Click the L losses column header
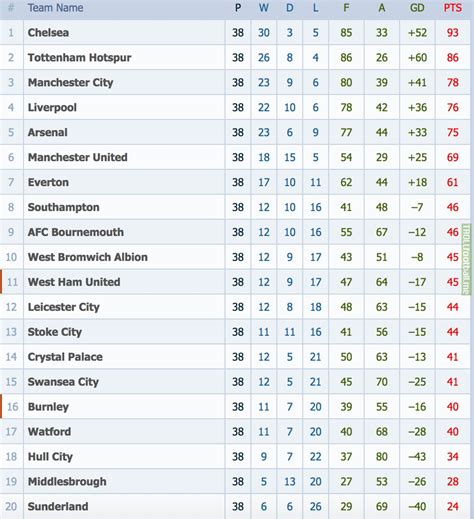The width and height of the screenshot is (474, 519). coord(315,8)
